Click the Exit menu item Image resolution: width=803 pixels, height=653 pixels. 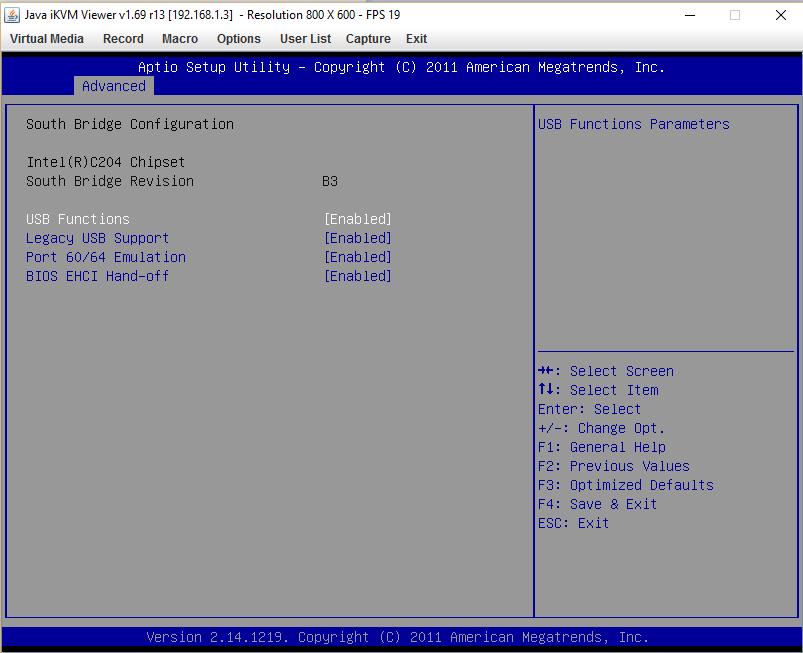pyautogui.click(x=416, y=39)
